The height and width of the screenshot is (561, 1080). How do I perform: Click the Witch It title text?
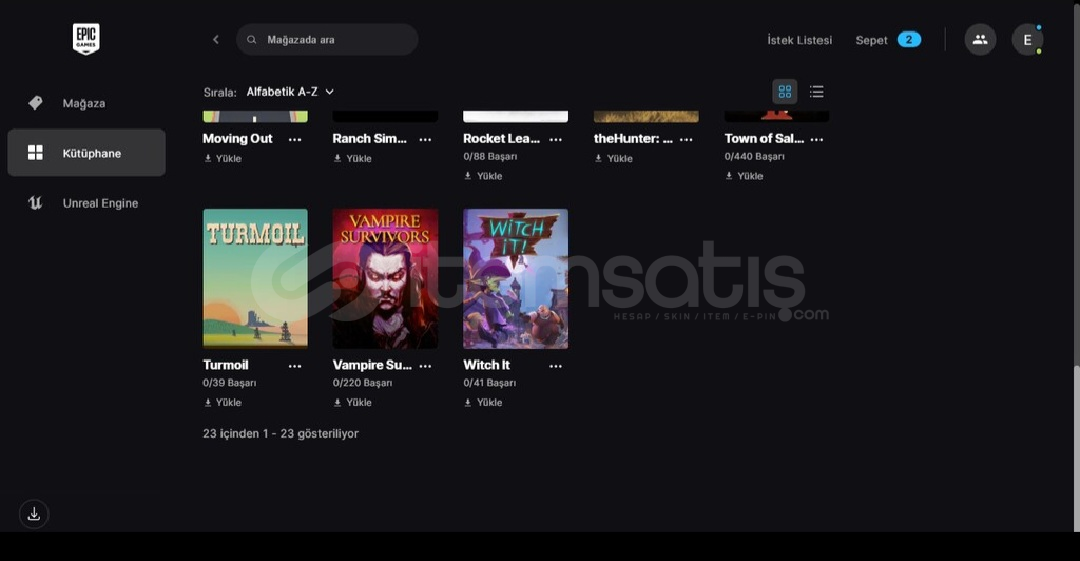tap(486, 365)
